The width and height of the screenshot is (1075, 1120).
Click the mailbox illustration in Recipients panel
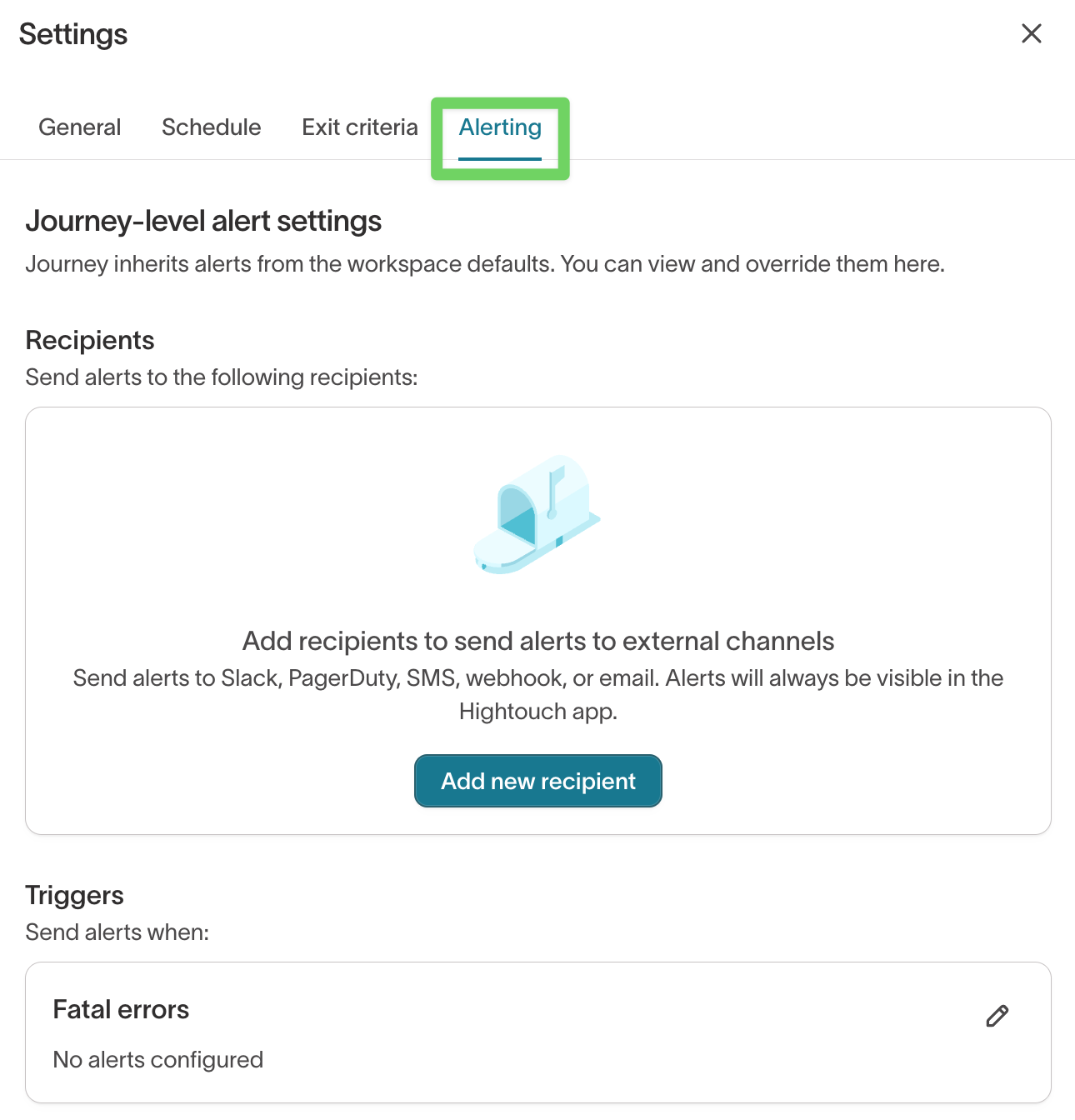pos(537,514)
